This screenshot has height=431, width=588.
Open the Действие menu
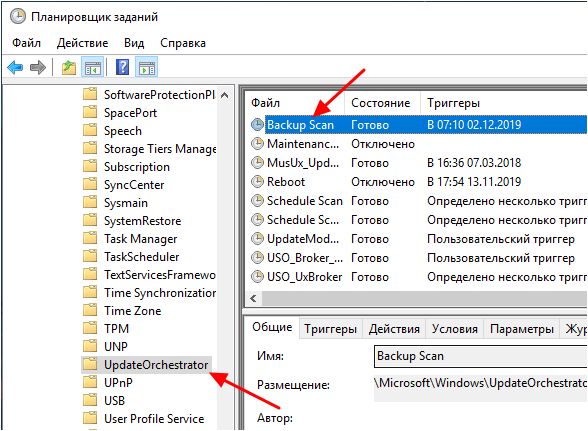tap(82, 43)
